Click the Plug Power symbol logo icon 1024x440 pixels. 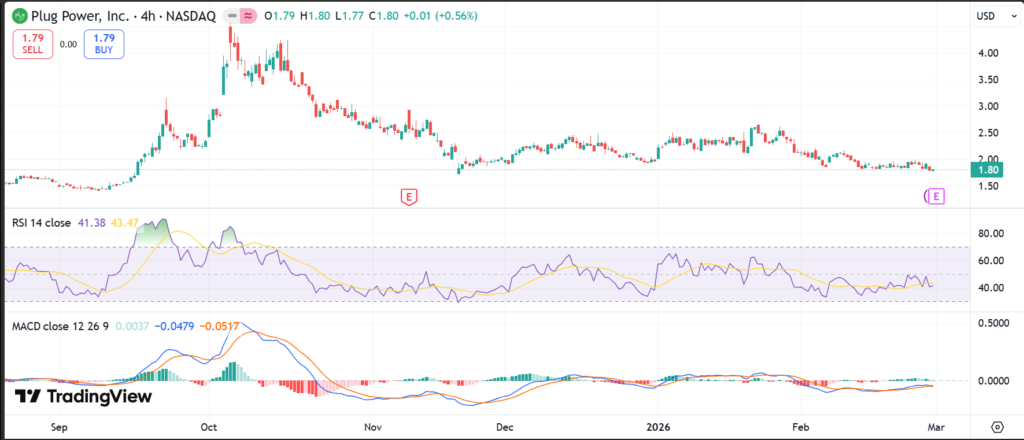19,16
